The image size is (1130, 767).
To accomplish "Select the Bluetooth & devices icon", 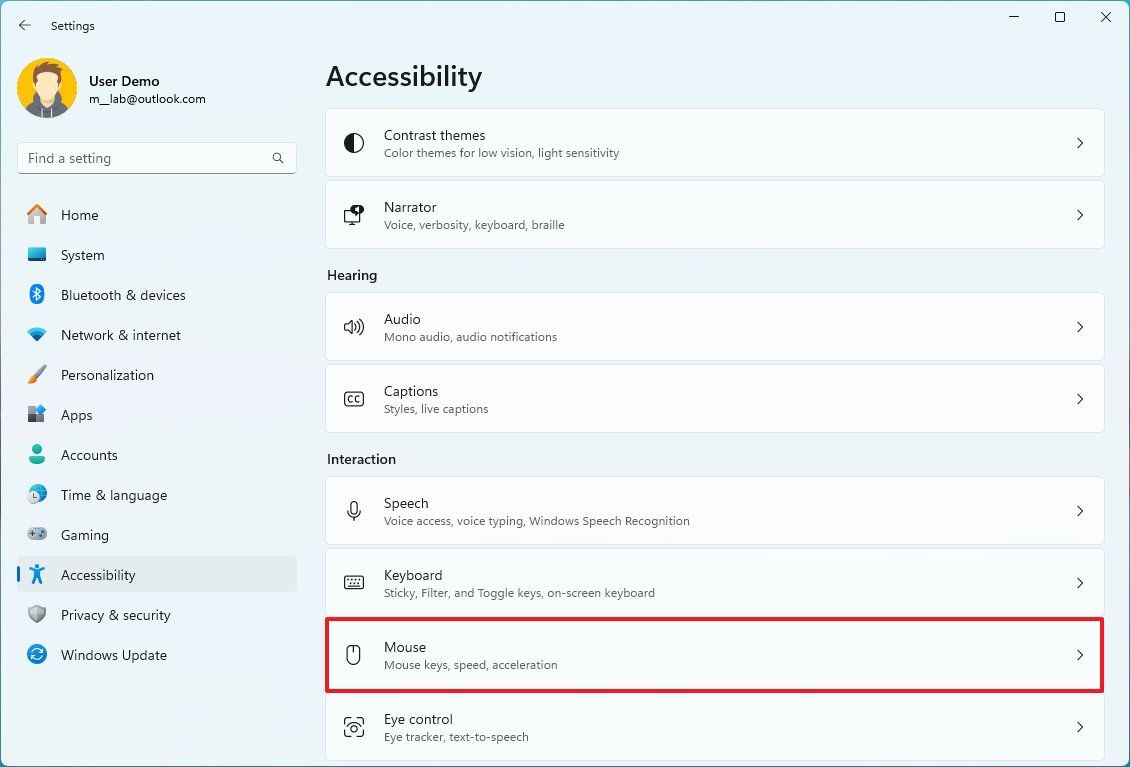I will click(36, 295).
